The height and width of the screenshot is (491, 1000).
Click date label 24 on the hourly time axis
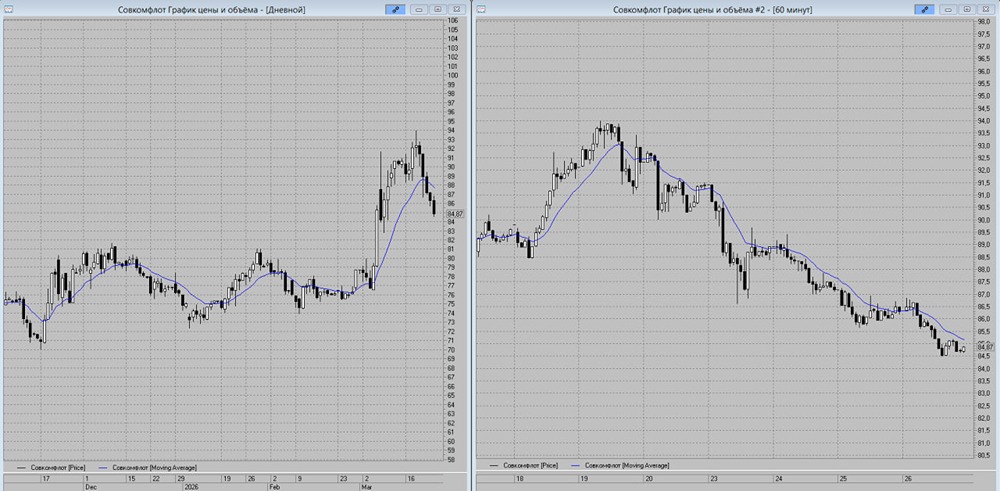pyautogui.click(x=778, y=478)
